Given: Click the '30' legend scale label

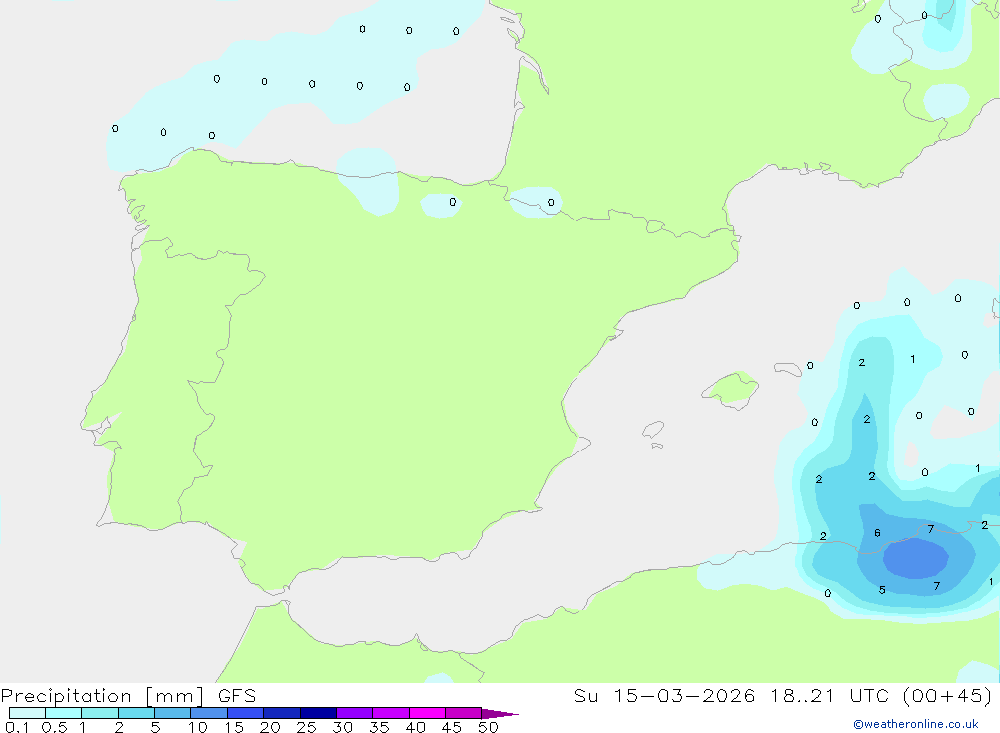Looking at the screenshot, I should pyautogui.click(x=343, y=727).
